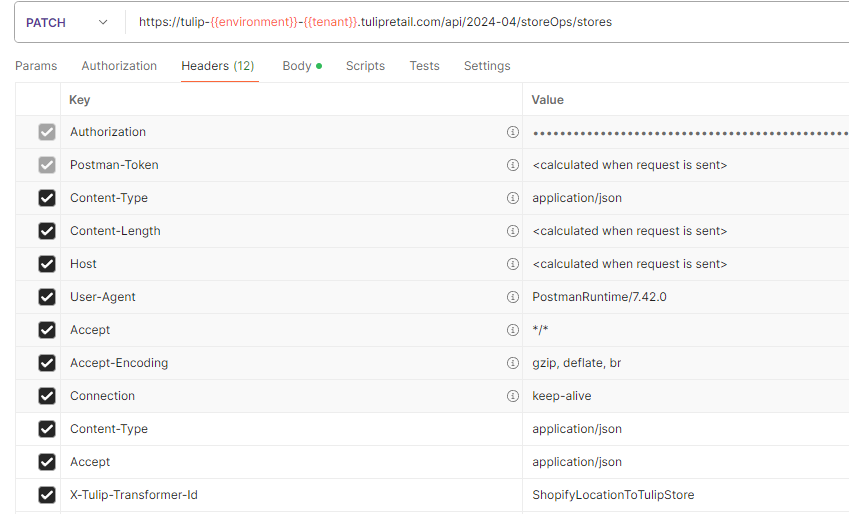Toggle the Accept-Encoding header checkbox
The height and width of the screenshot is (514, 849).
[47, 363]
